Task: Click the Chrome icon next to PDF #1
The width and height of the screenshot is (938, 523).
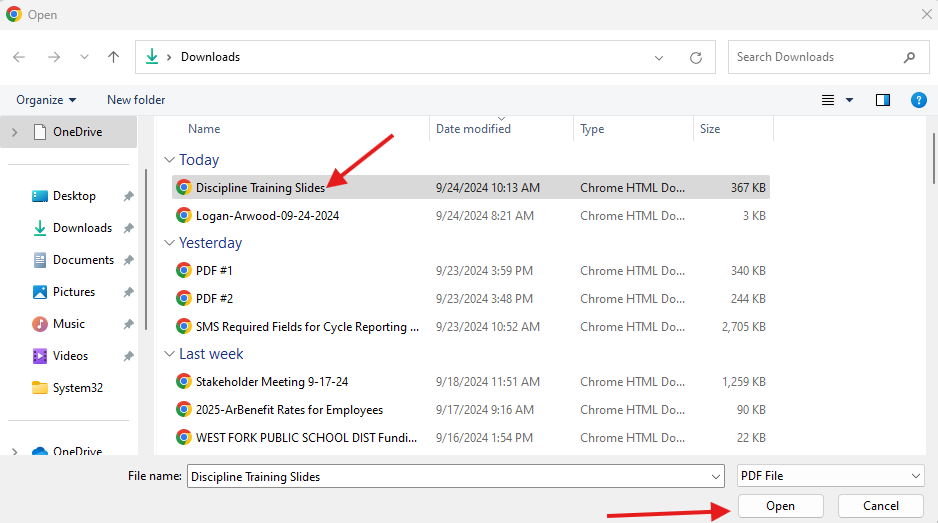Action: tap(184, 270)
